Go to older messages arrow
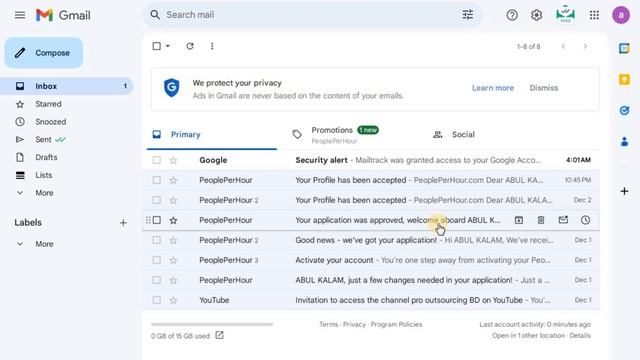 pyautogui.click(x=585, y=47)
